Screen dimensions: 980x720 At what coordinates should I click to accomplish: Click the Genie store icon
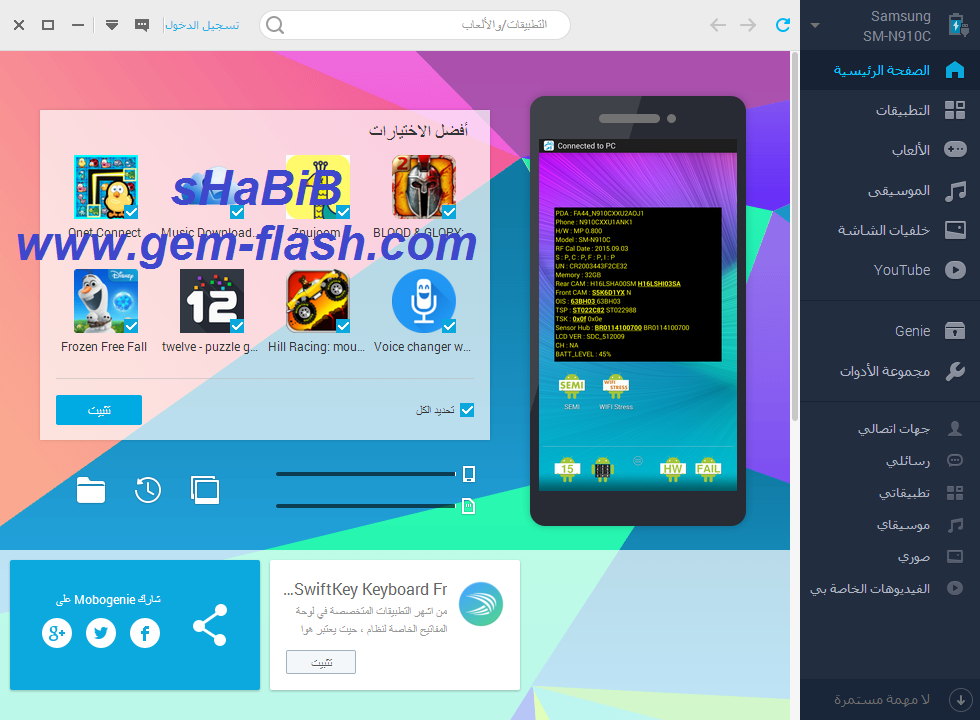tap(954, 331)
